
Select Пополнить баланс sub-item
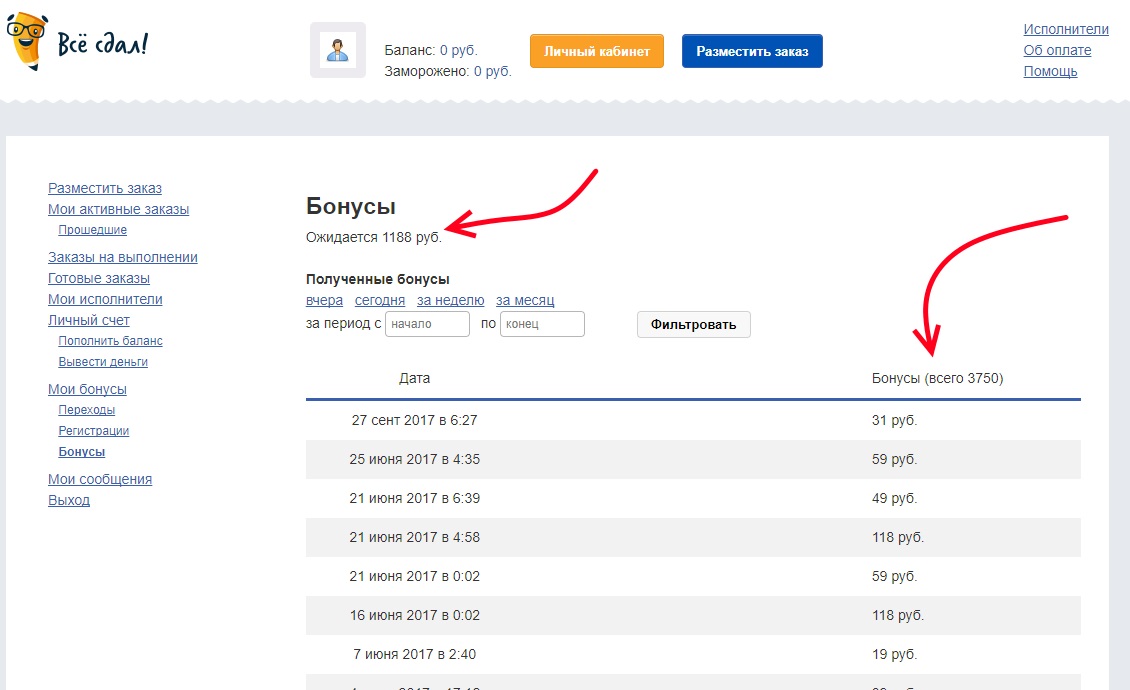tap(110, 341)
